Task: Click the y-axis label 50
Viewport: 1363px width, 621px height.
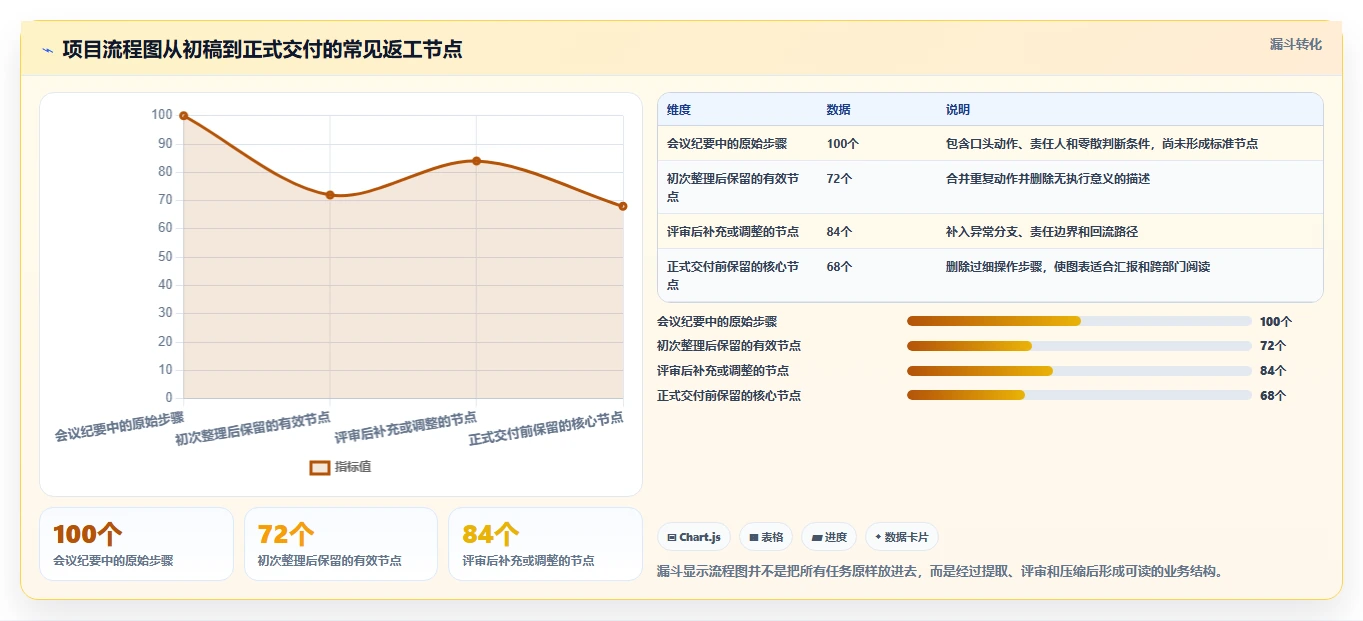Action: pos(165,257)
